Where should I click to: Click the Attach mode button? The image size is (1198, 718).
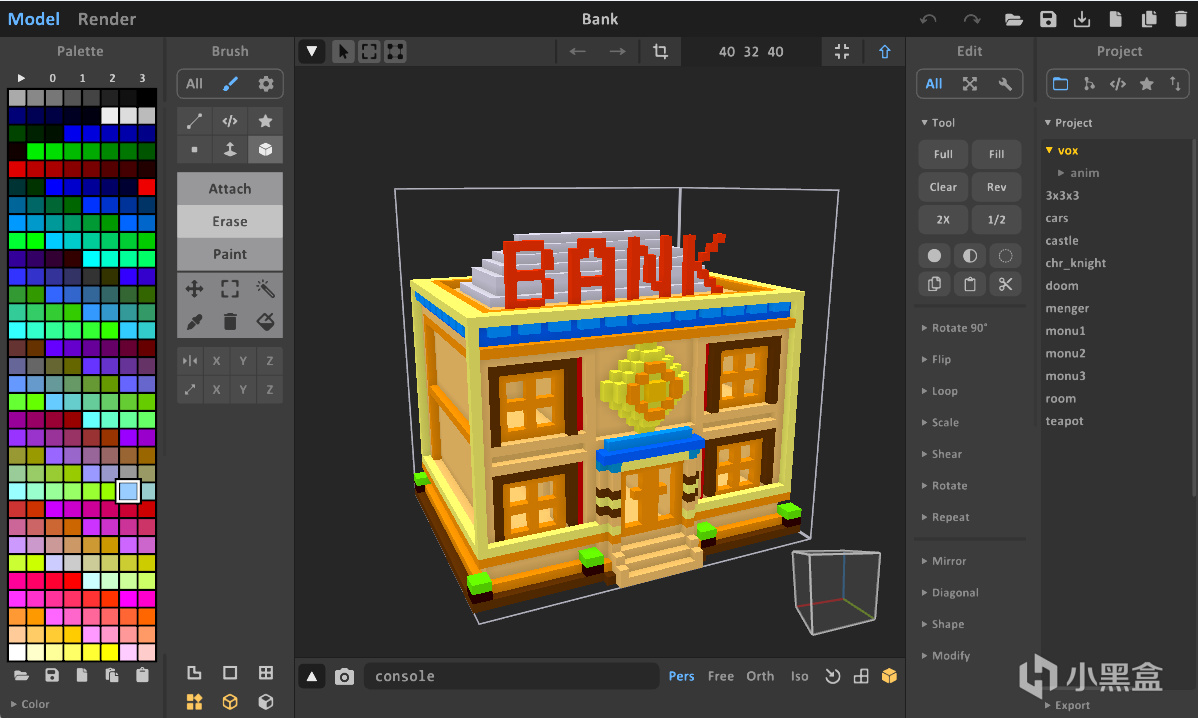pyautogui.click(x=230, y=189)
